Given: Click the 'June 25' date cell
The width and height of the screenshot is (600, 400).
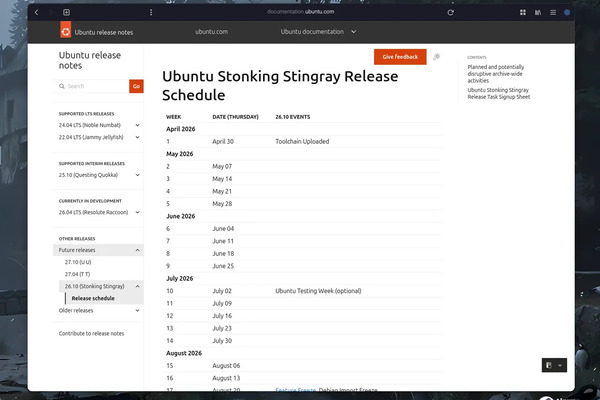Looking at the screenshot, I should 223,266.
